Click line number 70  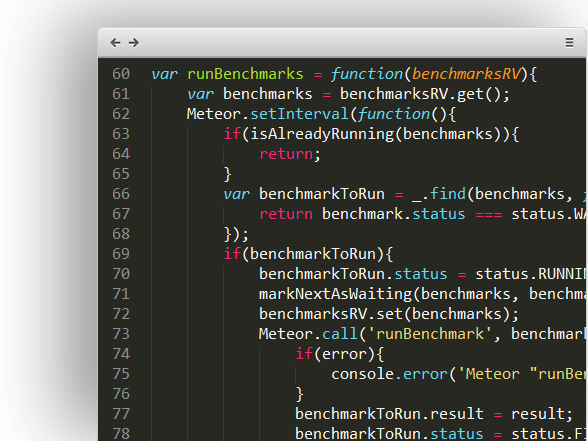(x=121, y=274)
